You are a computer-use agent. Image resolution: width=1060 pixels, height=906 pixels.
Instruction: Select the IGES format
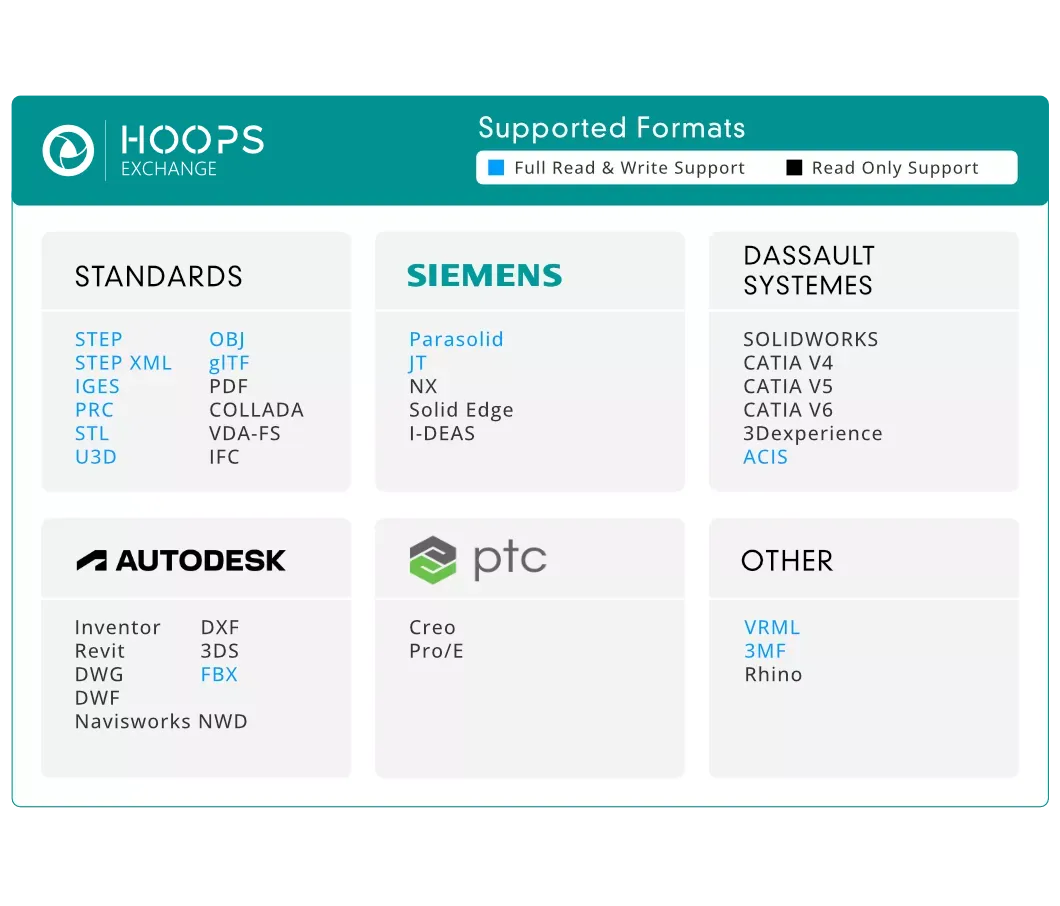(x=97, y=387)
